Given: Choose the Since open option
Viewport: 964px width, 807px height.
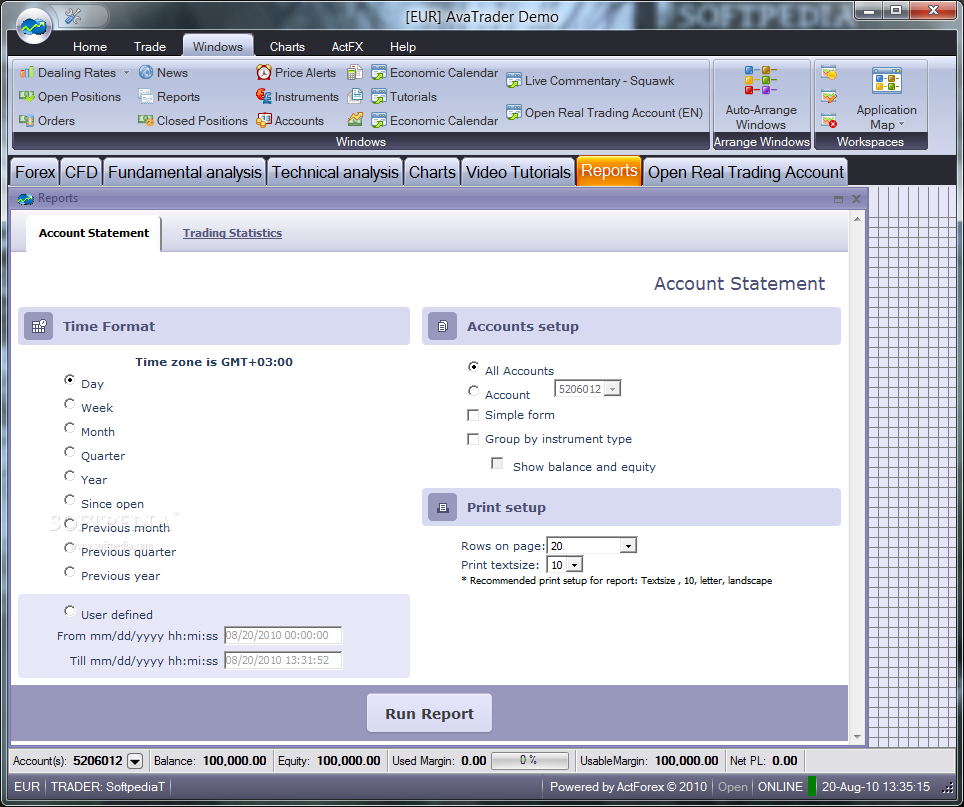Looking at the screenshot, I should [69, 500].
